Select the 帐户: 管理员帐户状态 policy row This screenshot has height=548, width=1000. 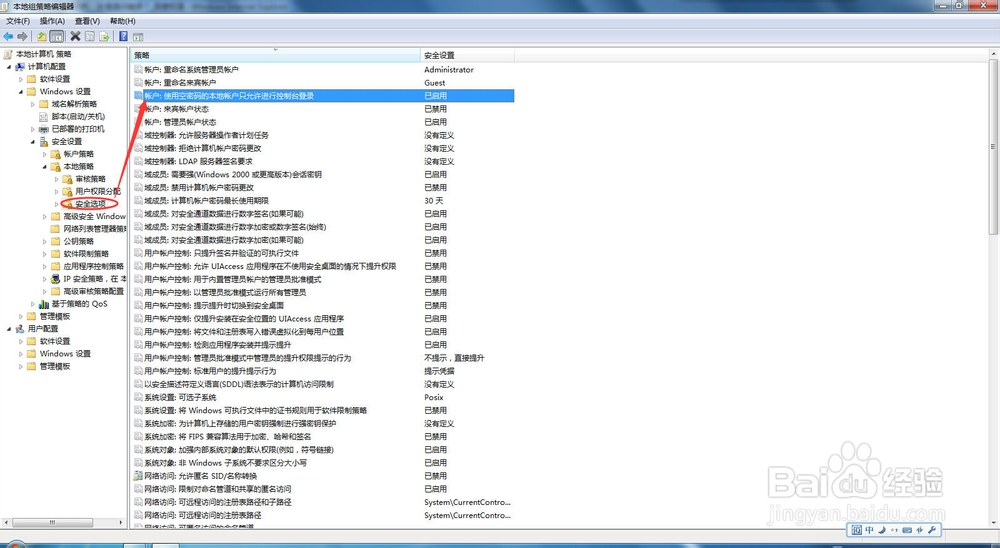pos(323,122)
